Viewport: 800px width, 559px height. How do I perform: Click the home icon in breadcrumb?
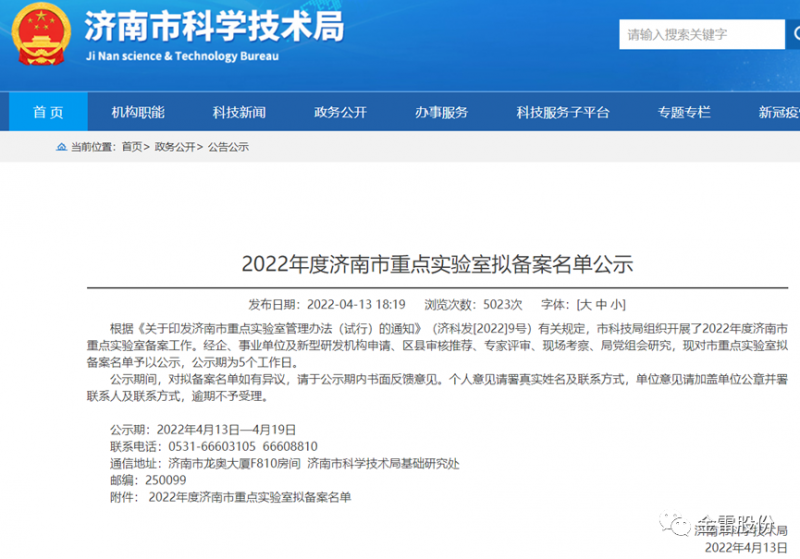pos(62,147)
